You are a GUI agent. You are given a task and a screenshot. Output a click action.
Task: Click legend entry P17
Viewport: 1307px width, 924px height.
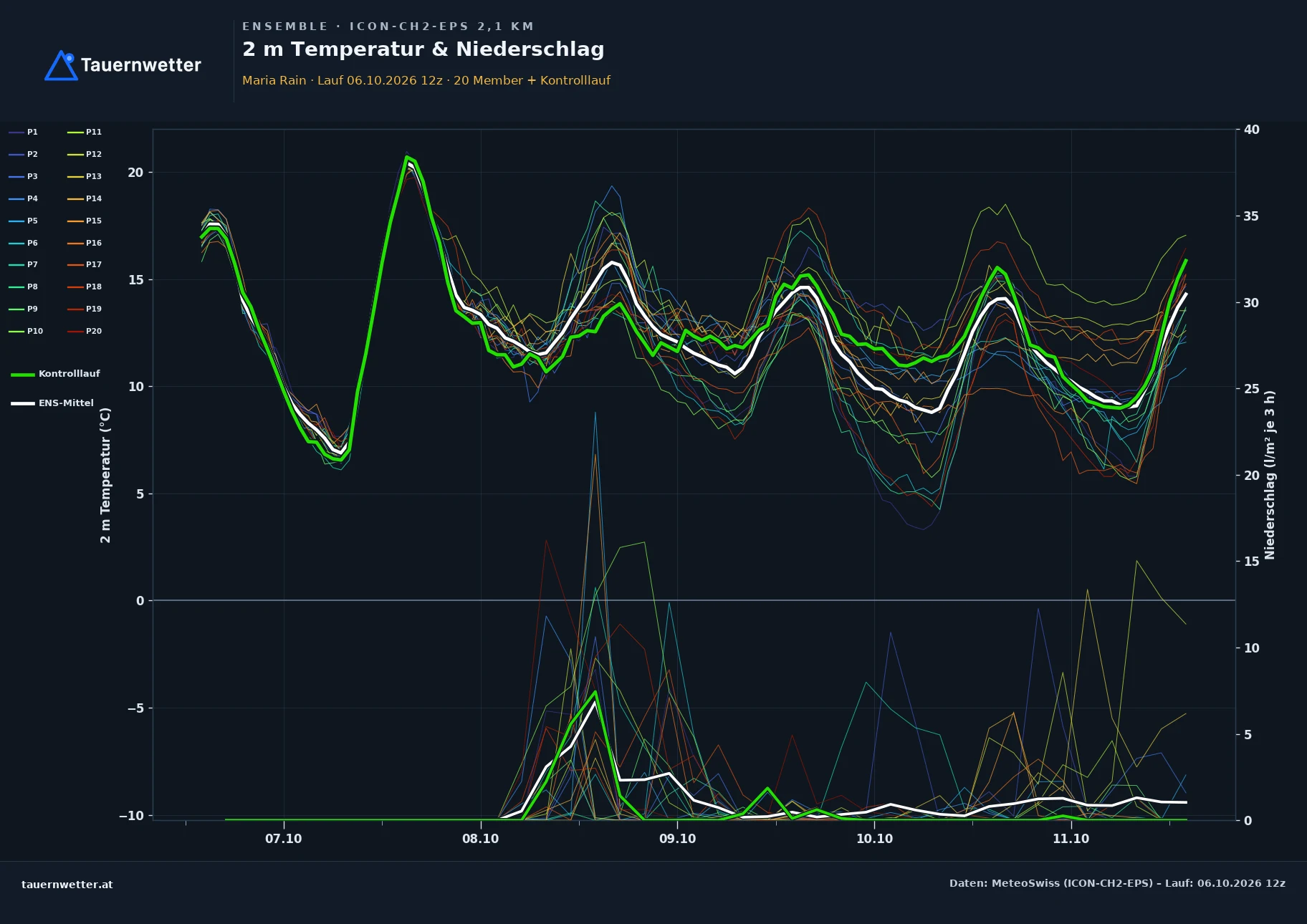(85, 264)
